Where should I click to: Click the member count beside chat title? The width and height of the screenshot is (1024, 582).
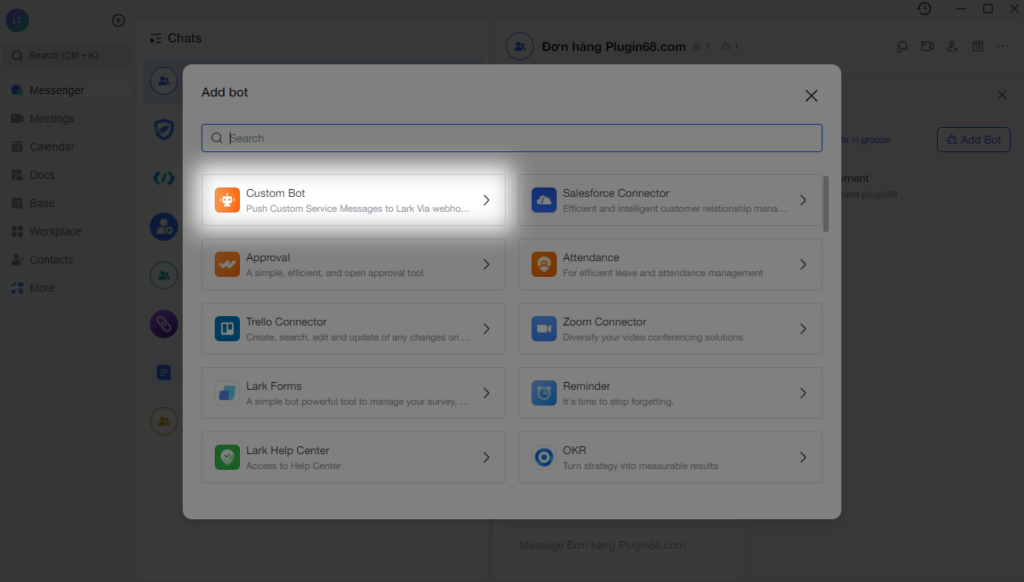(701, 47)
